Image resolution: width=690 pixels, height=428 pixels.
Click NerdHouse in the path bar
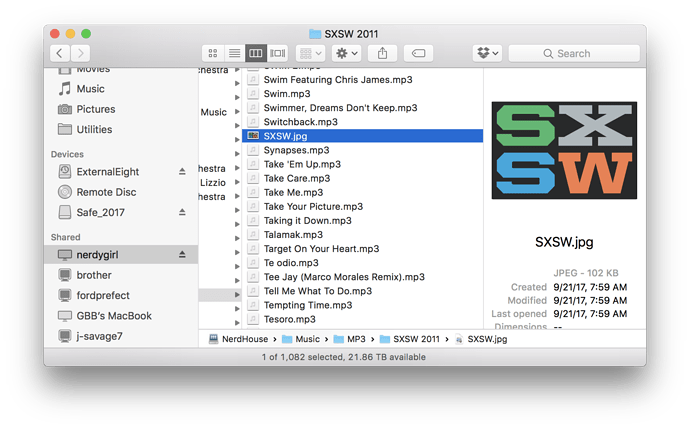click(239, 339)
